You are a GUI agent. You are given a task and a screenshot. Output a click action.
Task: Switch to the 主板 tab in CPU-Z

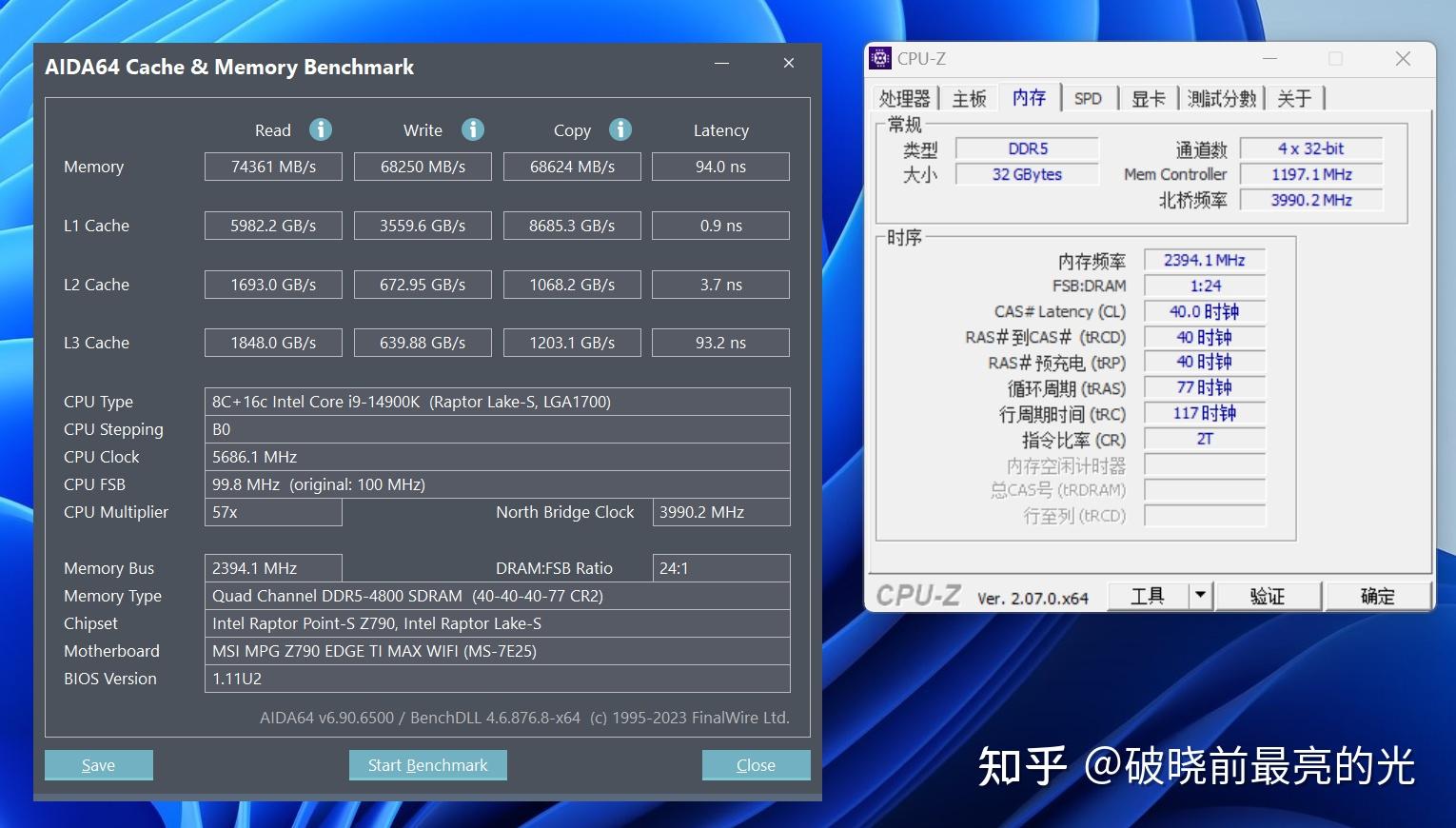(969, 98)
